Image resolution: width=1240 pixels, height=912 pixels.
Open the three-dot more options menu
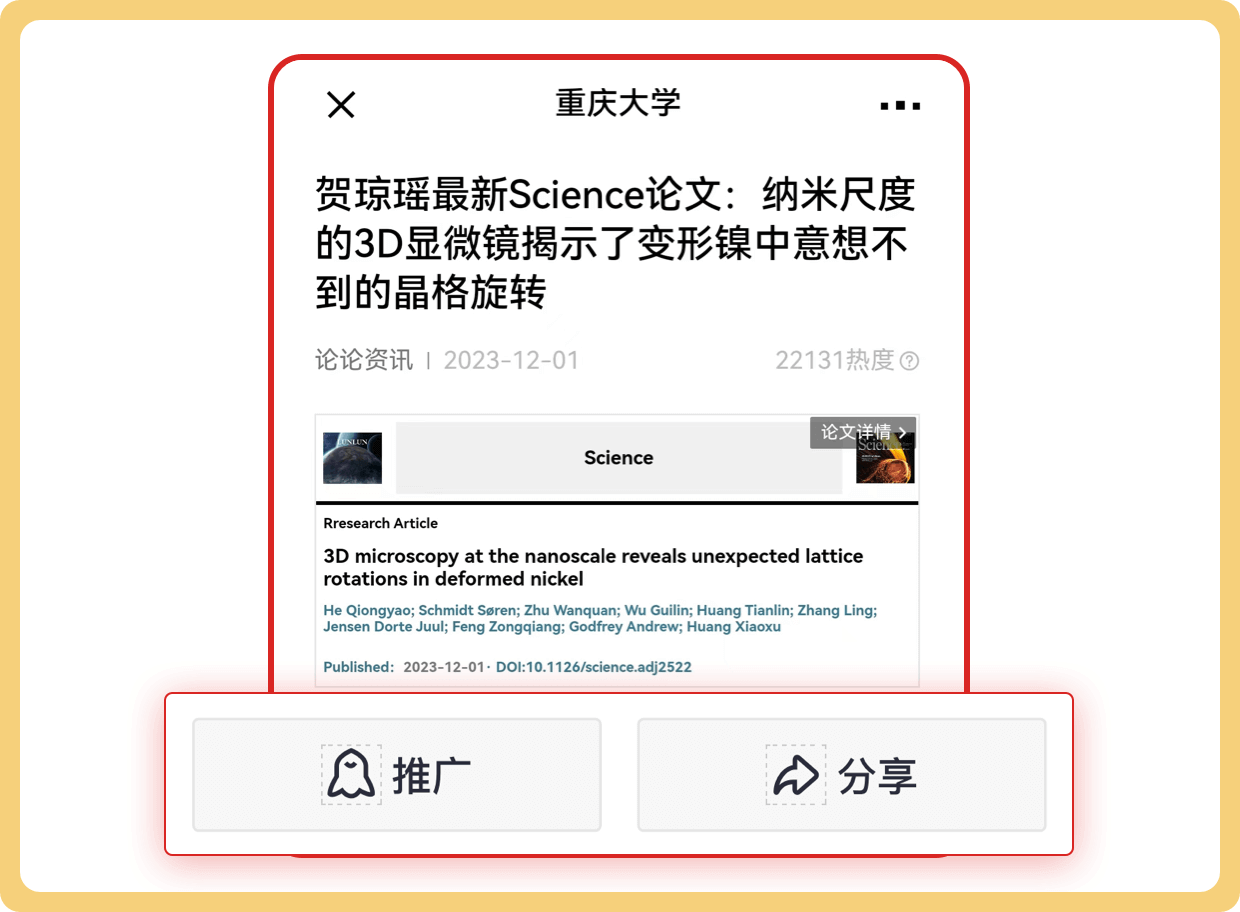pos(900,105)
